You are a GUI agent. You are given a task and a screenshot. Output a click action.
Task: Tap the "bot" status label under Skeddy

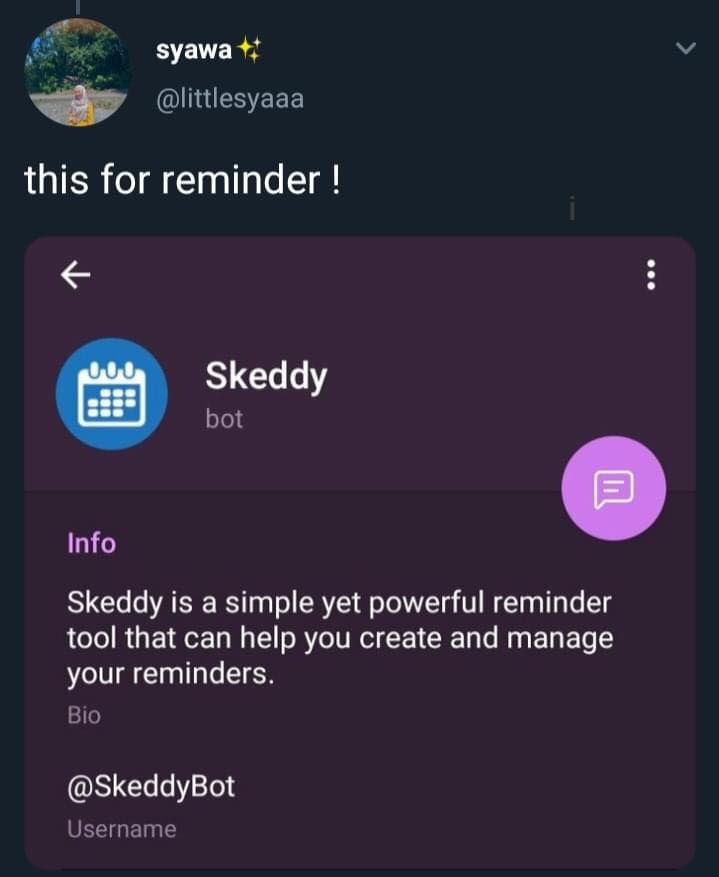coord(224,418)
